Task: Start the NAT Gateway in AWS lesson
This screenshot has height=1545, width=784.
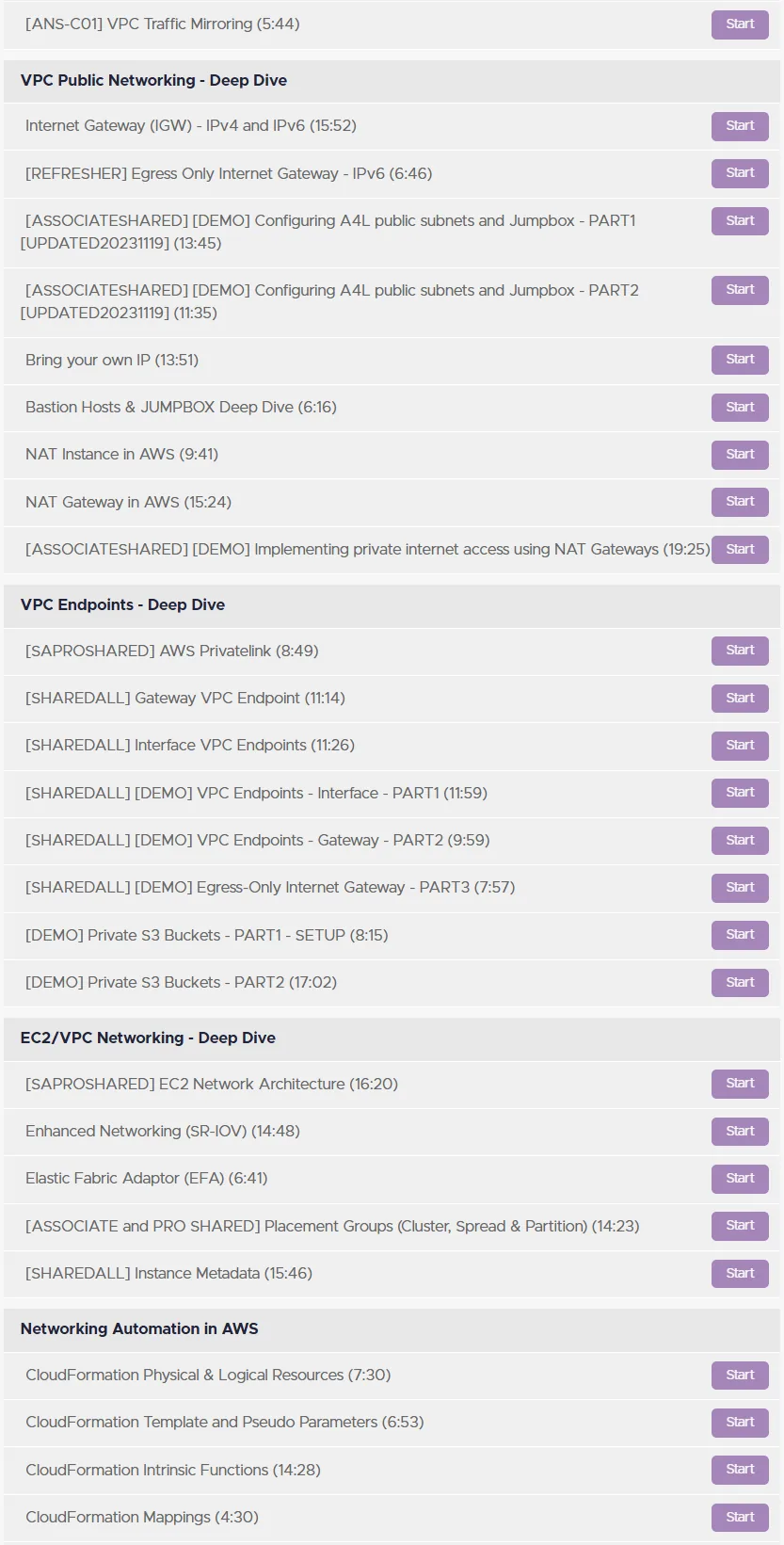Action: point(740,502)
